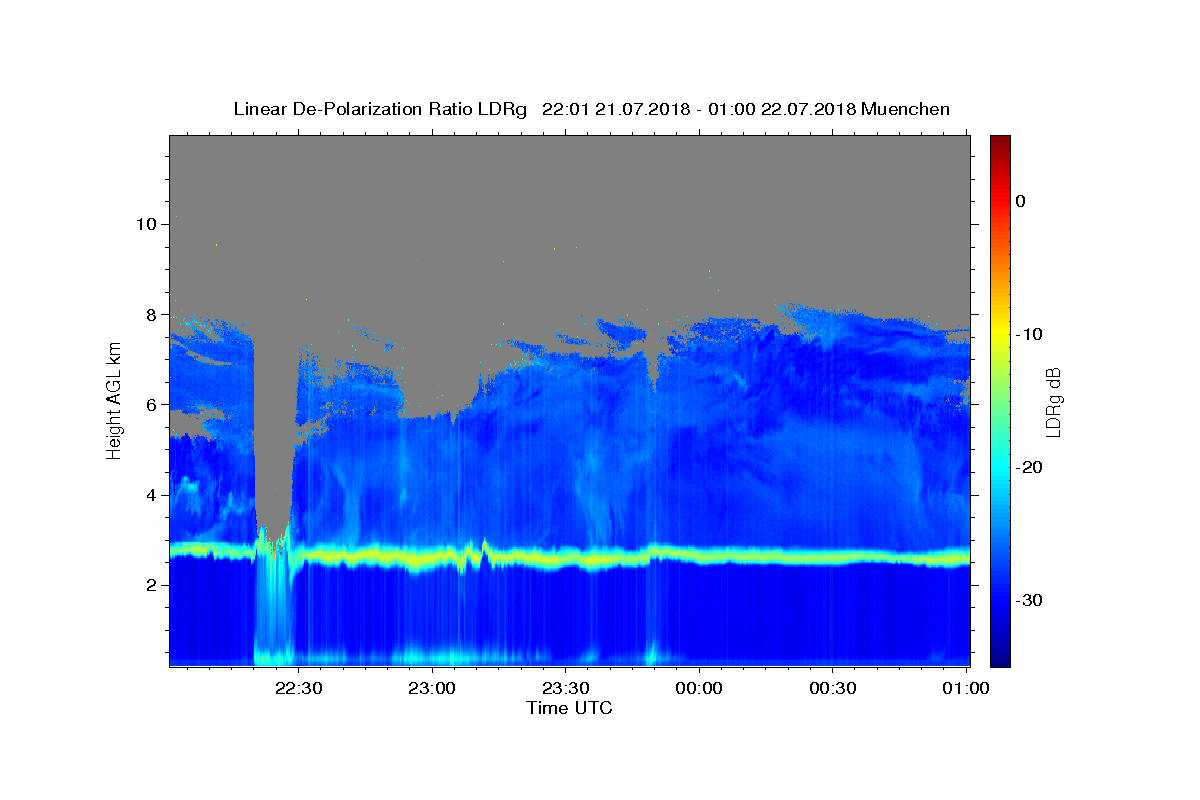The image size is (1200, 800).
Task: Click the '00:00' time axis label
Action: pos(699,688)
